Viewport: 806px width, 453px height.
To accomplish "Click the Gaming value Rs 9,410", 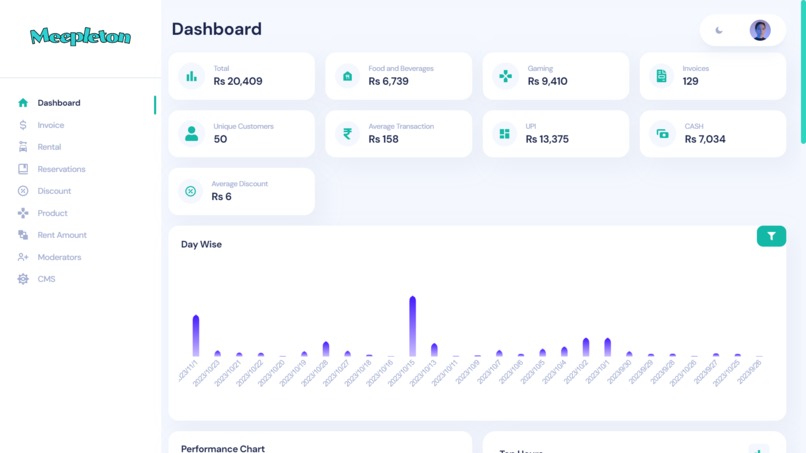I will point(547,81).
